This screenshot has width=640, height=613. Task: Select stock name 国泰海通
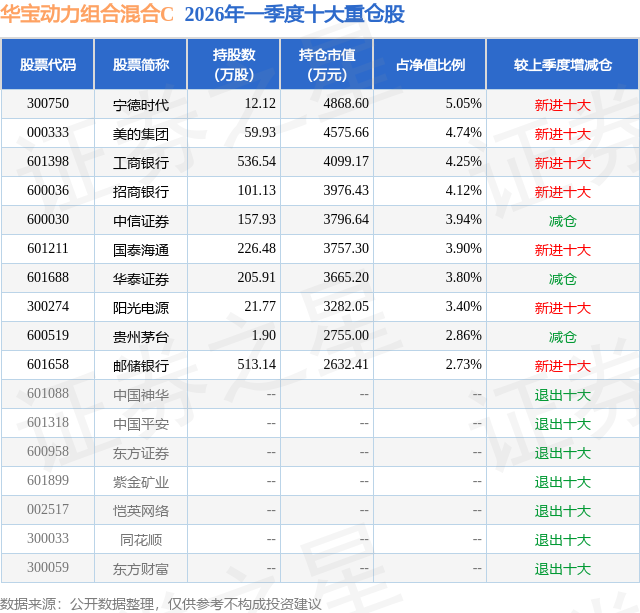click(141, 250)
